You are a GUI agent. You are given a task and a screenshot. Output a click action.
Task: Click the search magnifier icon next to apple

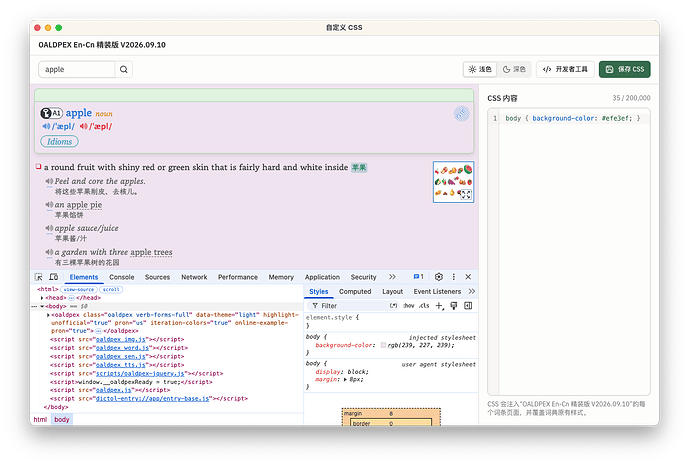tap(123, 69)
